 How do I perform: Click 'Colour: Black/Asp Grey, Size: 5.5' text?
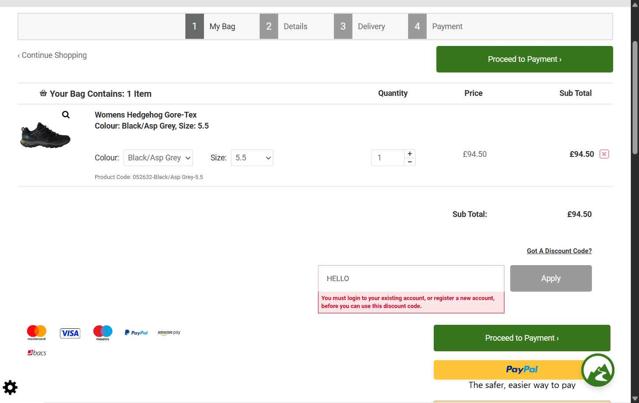[x=152, y=126]
